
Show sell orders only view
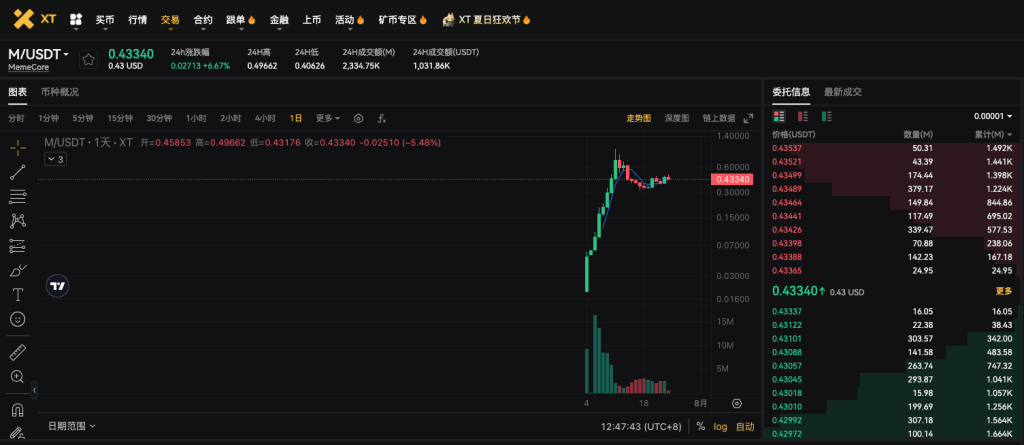[803, 116]
